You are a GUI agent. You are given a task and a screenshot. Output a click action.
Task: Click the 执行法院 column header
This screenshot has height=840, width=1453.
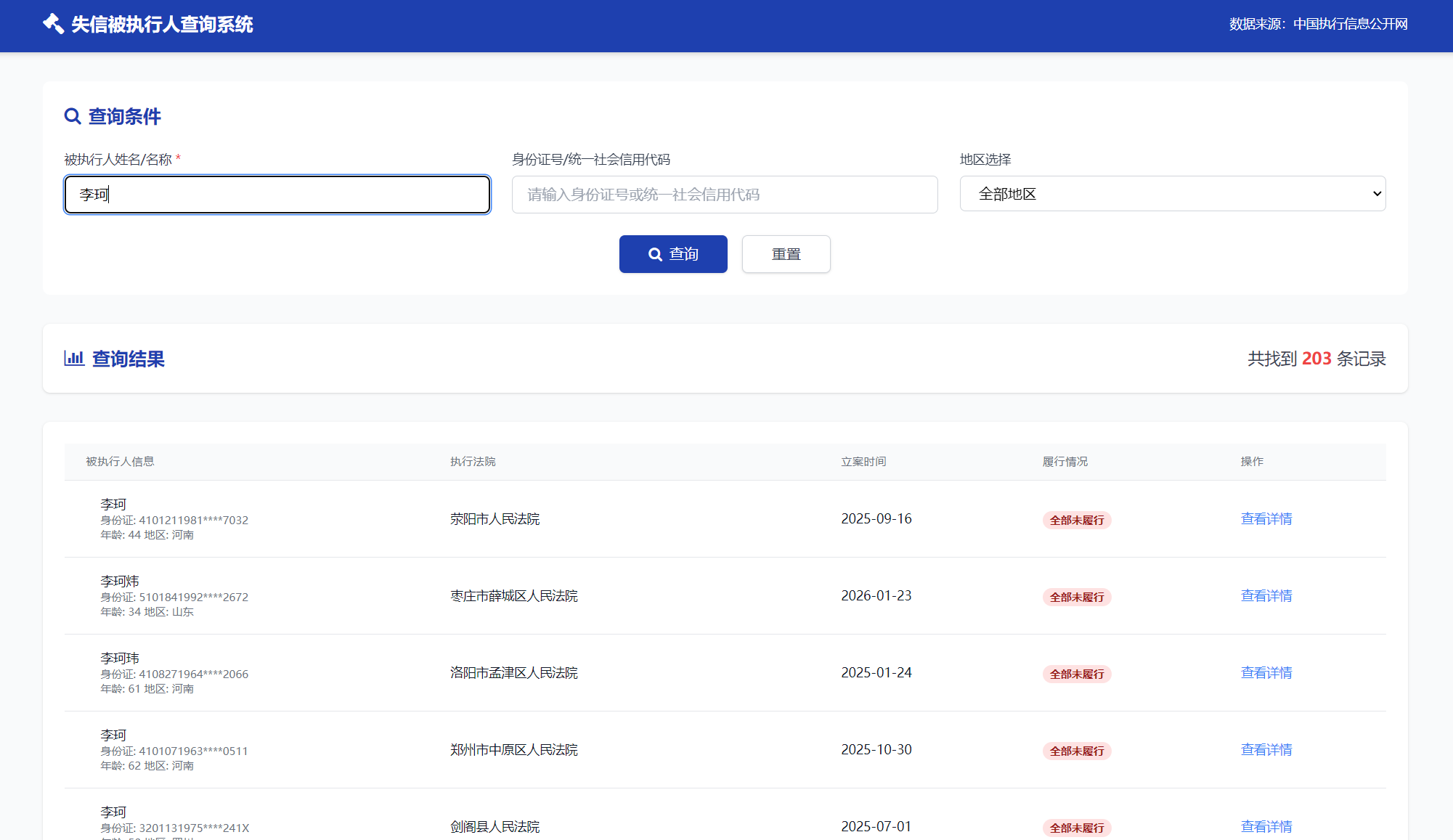(473, 461)
